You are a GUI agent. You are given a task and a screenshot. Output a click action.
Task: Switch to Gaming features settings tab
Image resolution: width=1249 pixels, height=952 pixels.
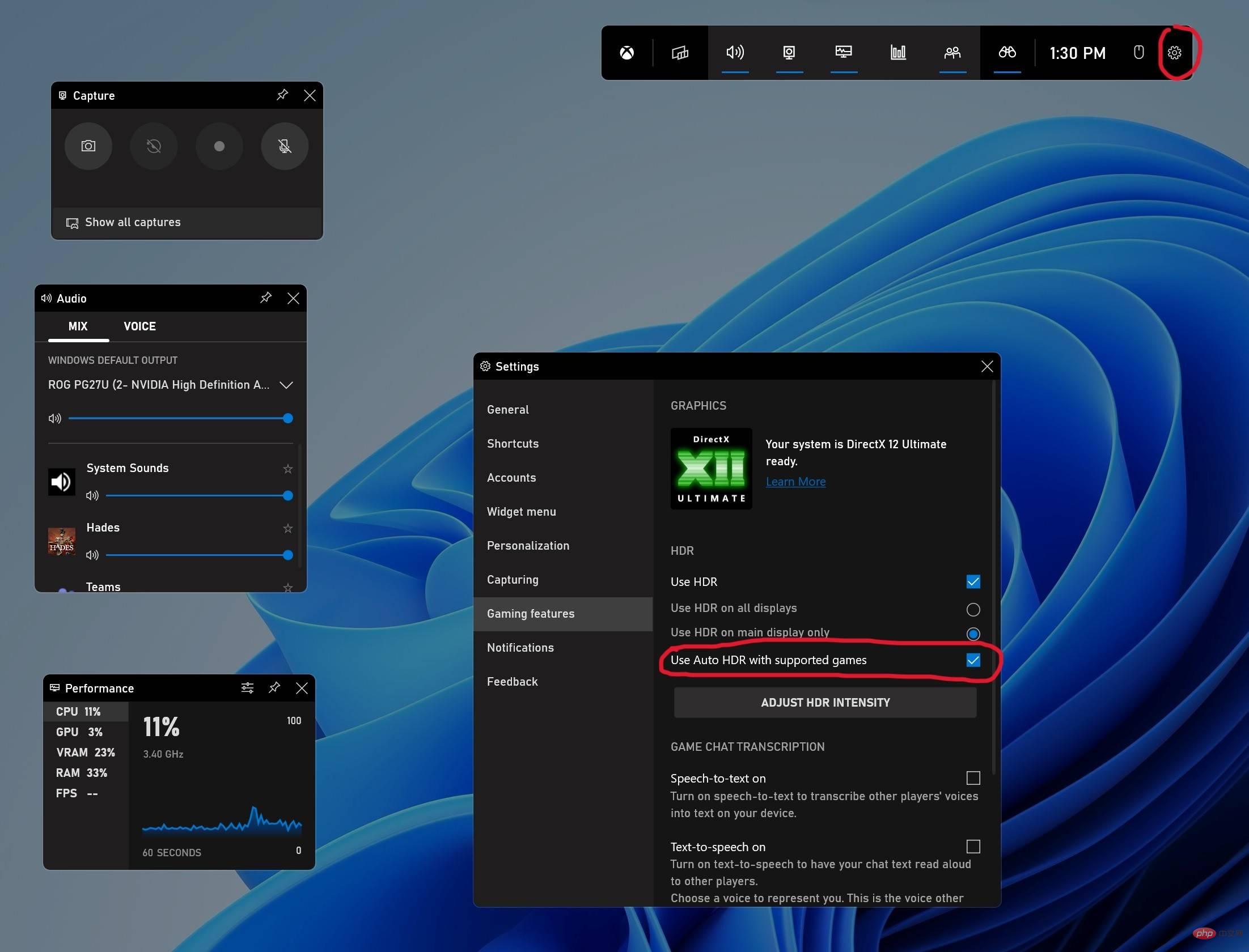(x=531, y=613)
